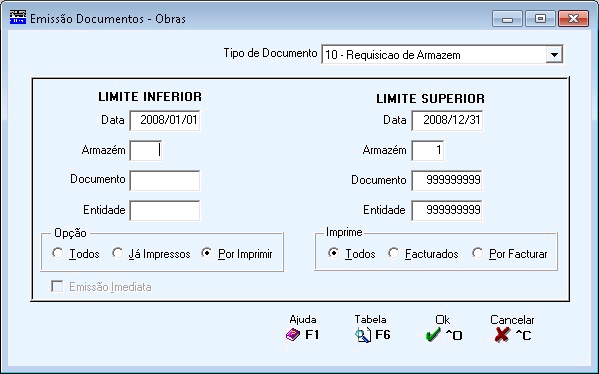599x374 pixels.
Task: Choose the Por Facturar radio button
Action: point(478,253)
